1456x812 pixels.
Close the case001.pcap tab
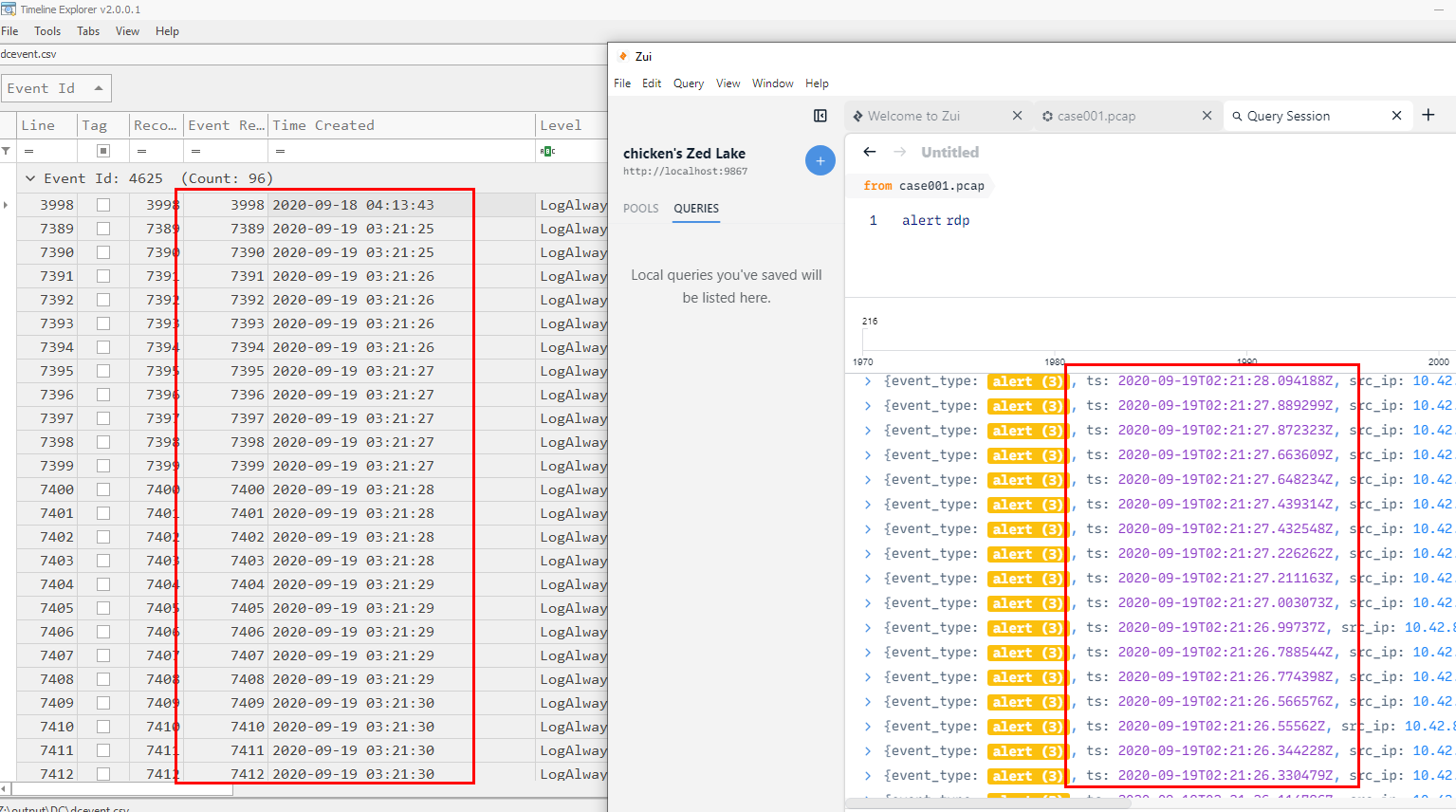(x=1207, y=116)
